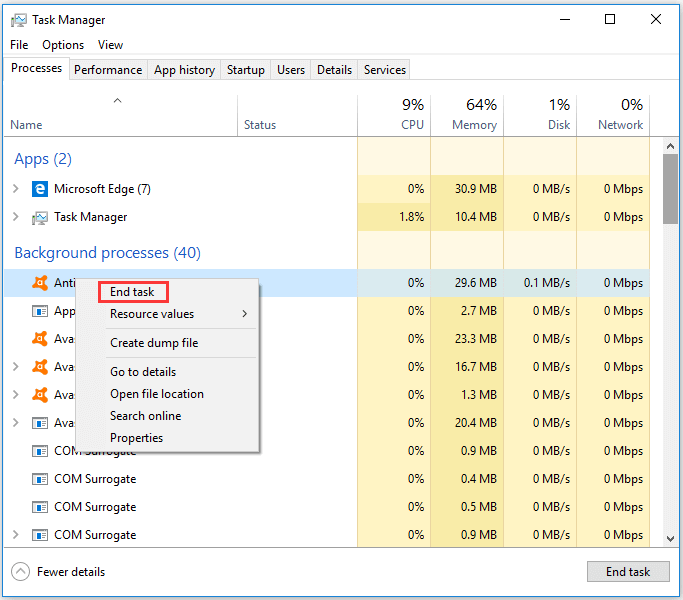Choose Create dump file option
Screen dimensions: 683x600
[x=154, y=343]
